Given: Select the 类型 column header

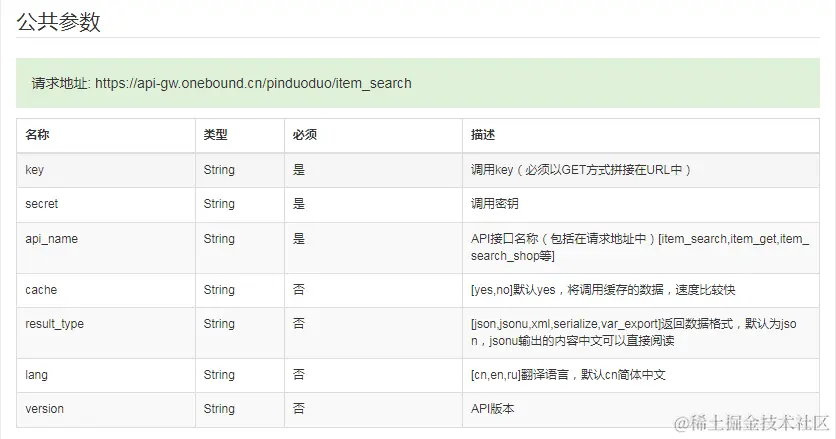Looking at the screenshot, I should (216, 135).
